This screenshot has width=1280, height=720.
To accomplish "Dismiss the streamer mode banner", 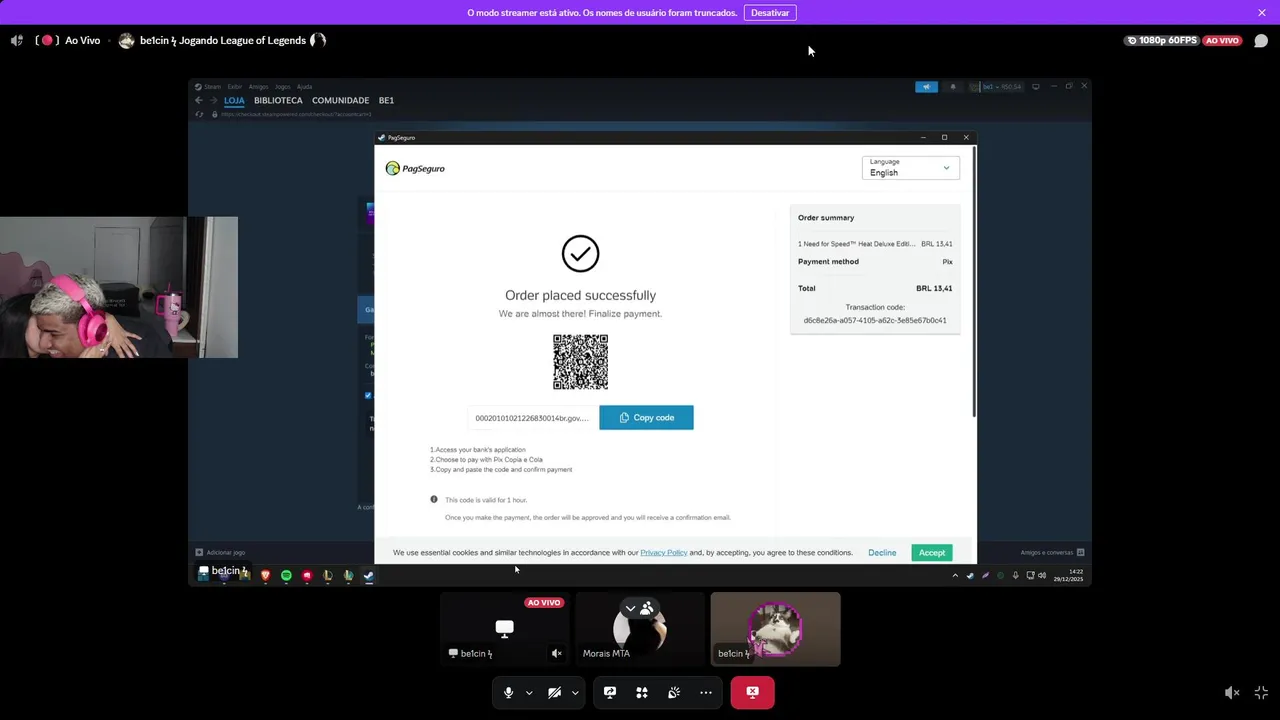I will [x=1262, y=13].
